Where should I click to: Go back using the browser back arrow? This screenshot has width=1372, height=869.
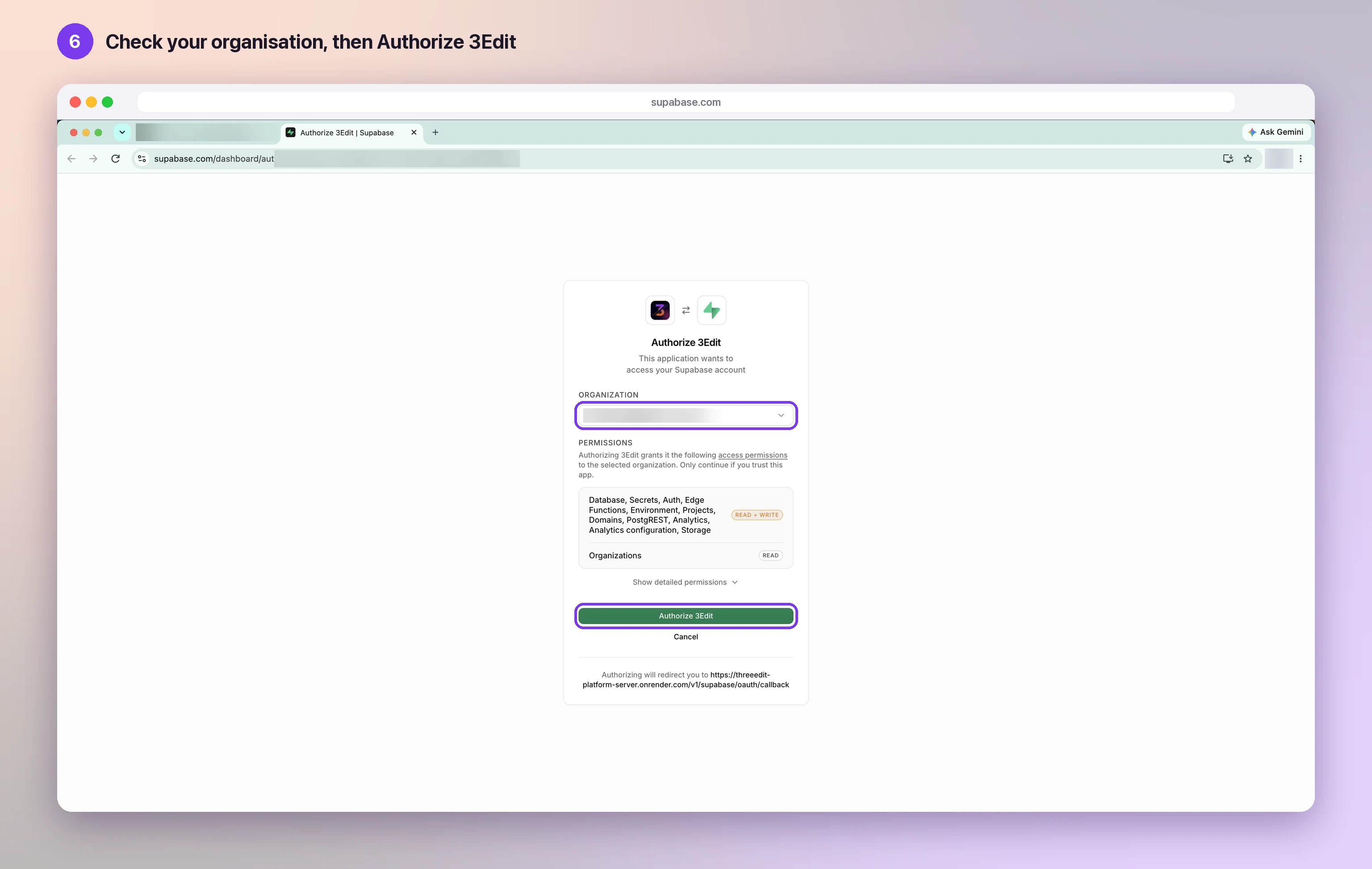tap(71, 159)
